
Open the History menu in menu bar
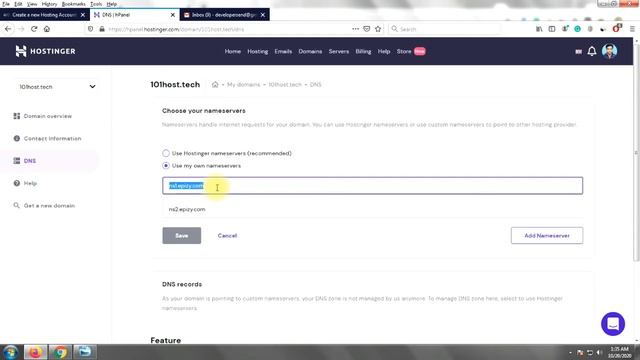point(49,4)
